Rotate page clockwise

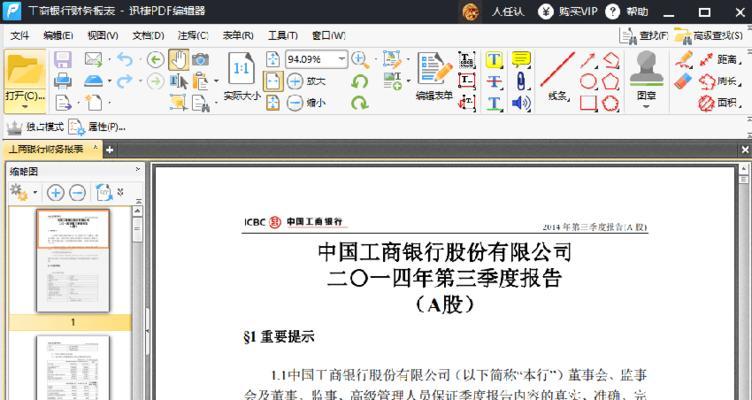coord(360,103)
